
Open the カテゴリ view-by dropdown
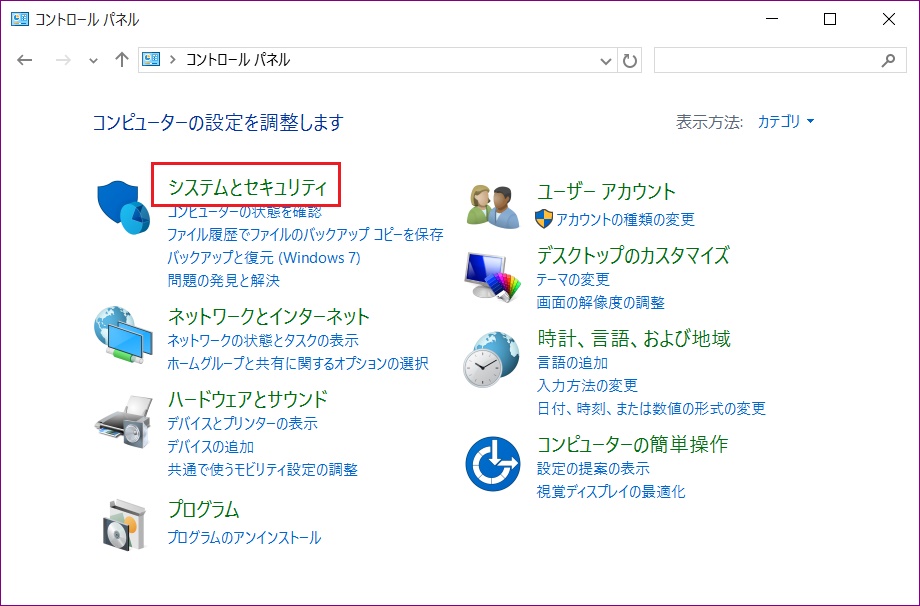pos(786,121)
